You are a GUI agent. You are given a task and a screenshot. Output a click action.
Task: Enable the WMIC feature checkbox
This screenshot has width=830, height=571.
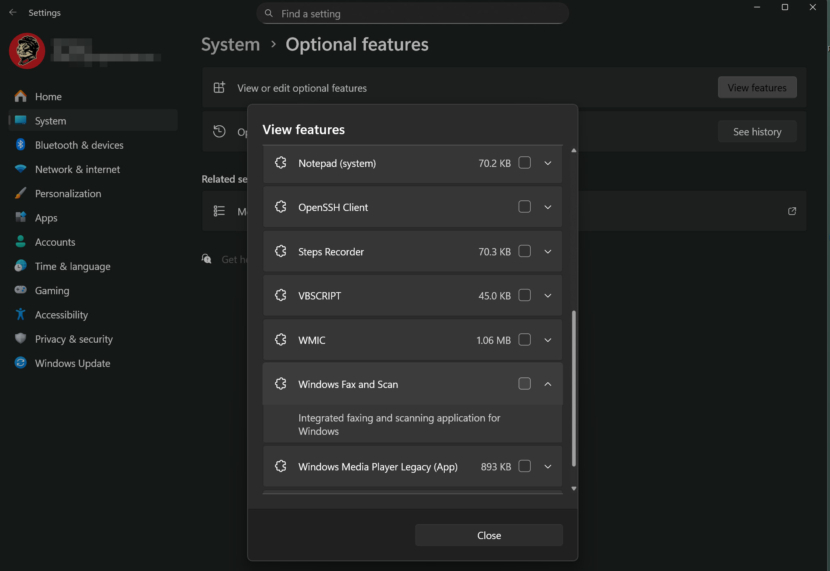[524, 340]
